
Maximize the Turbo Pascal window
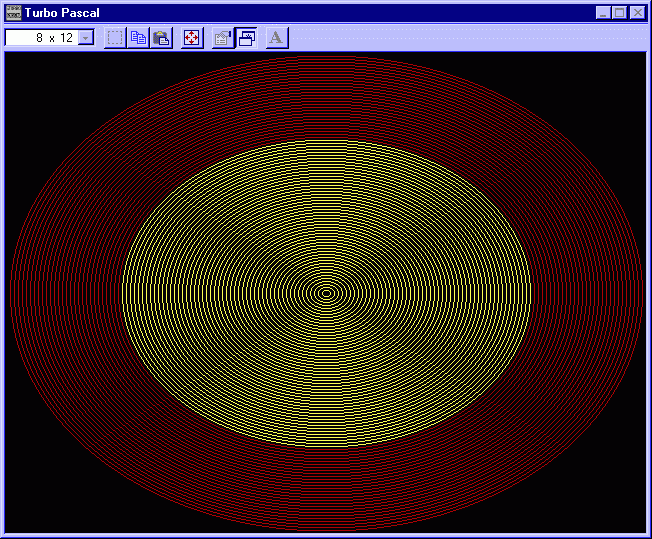pos(619,12)
